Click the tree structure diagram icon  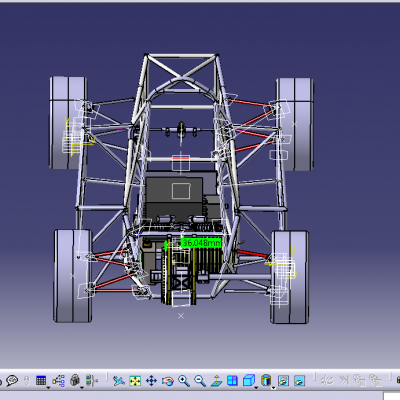click(x=58, y=380)
